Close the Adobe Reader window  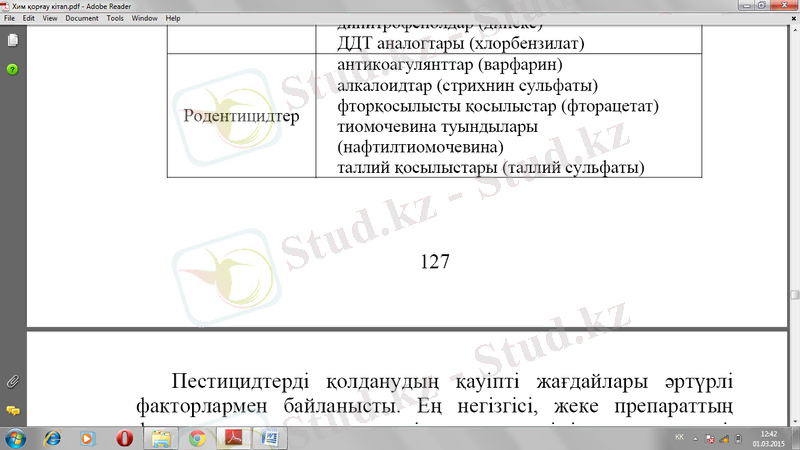[x=784, y=6]
